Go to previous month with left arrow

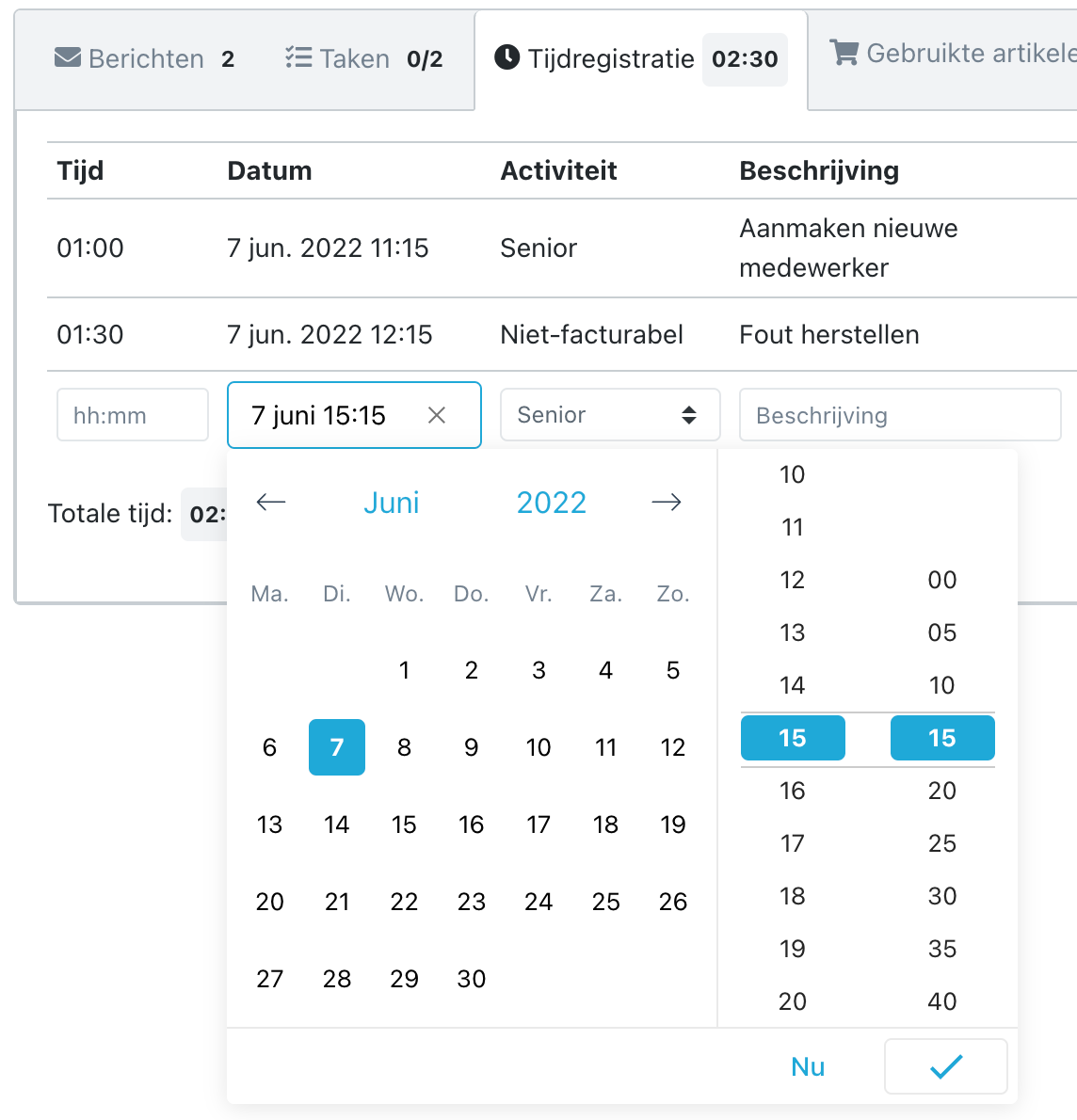(271, 503)
